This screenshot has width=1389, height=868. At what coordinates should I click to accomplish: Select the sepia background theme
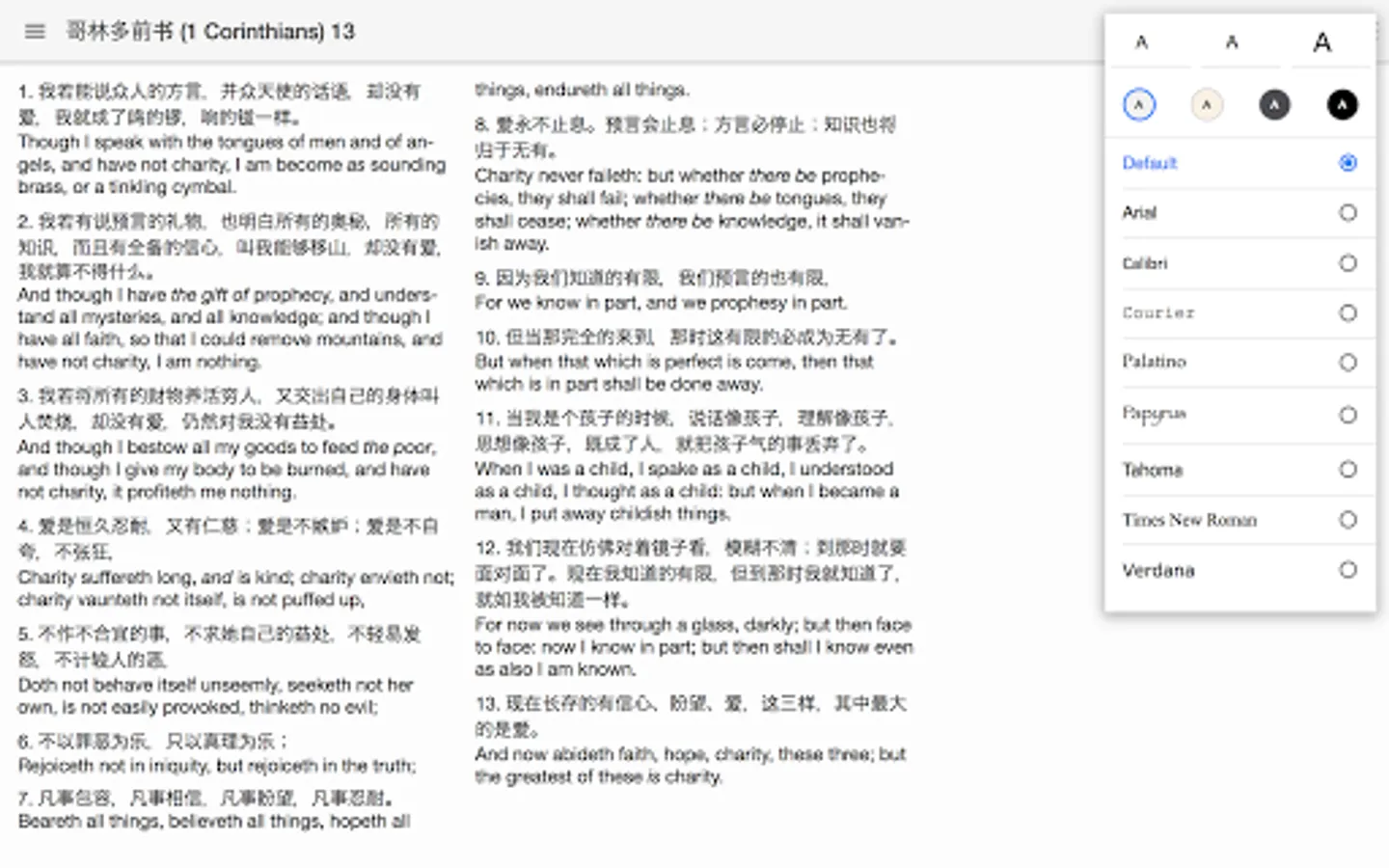1207,104
